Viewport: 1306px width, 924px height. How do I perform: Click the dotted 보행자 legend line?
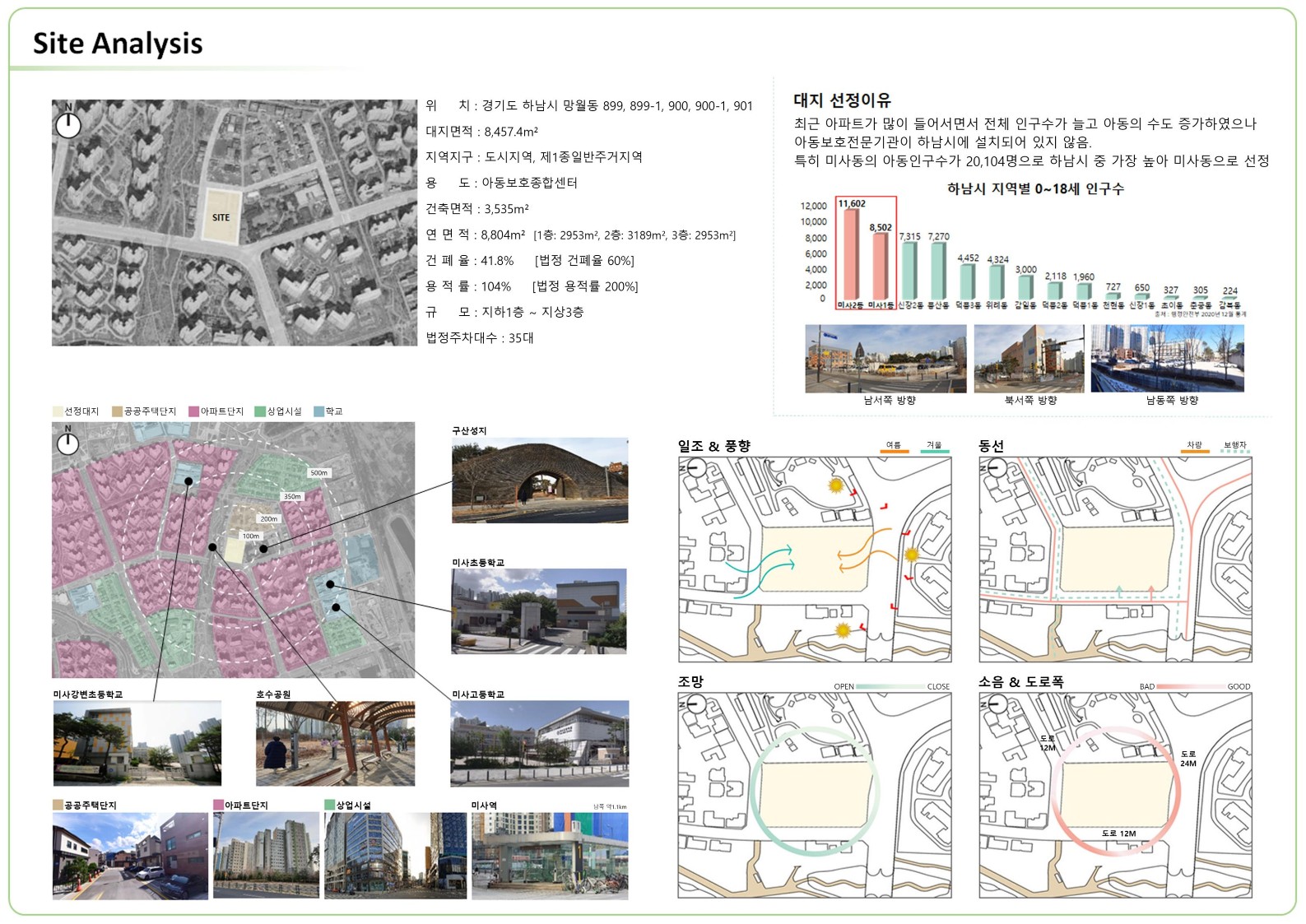pos(1235,452)
